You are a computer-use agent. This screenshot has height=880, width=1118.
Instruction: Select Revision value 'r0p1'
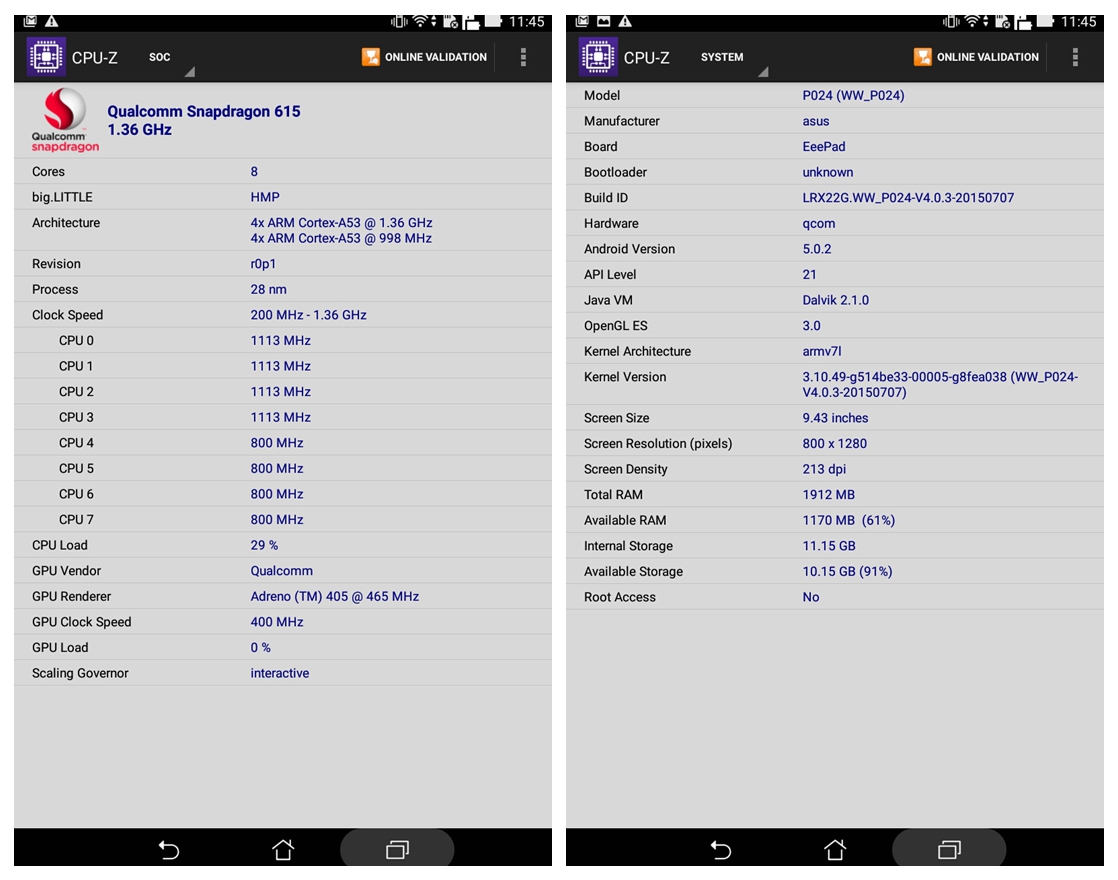(x=262, y=264)
